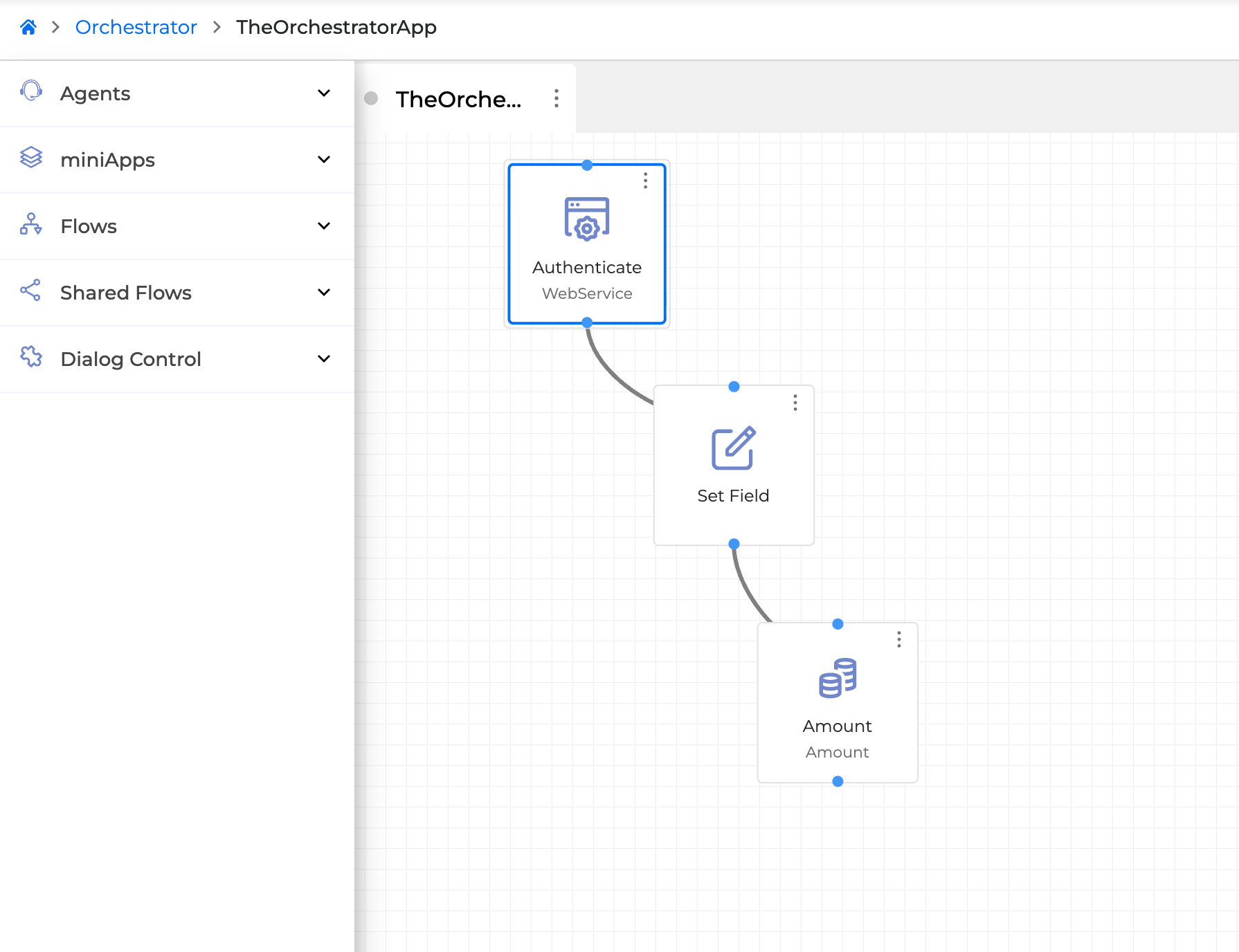This screenshot has width=1239, height=952.
Task: Click the Dialog Control puzzle icon
Action: pyautogui.click(x=31, y=357)
